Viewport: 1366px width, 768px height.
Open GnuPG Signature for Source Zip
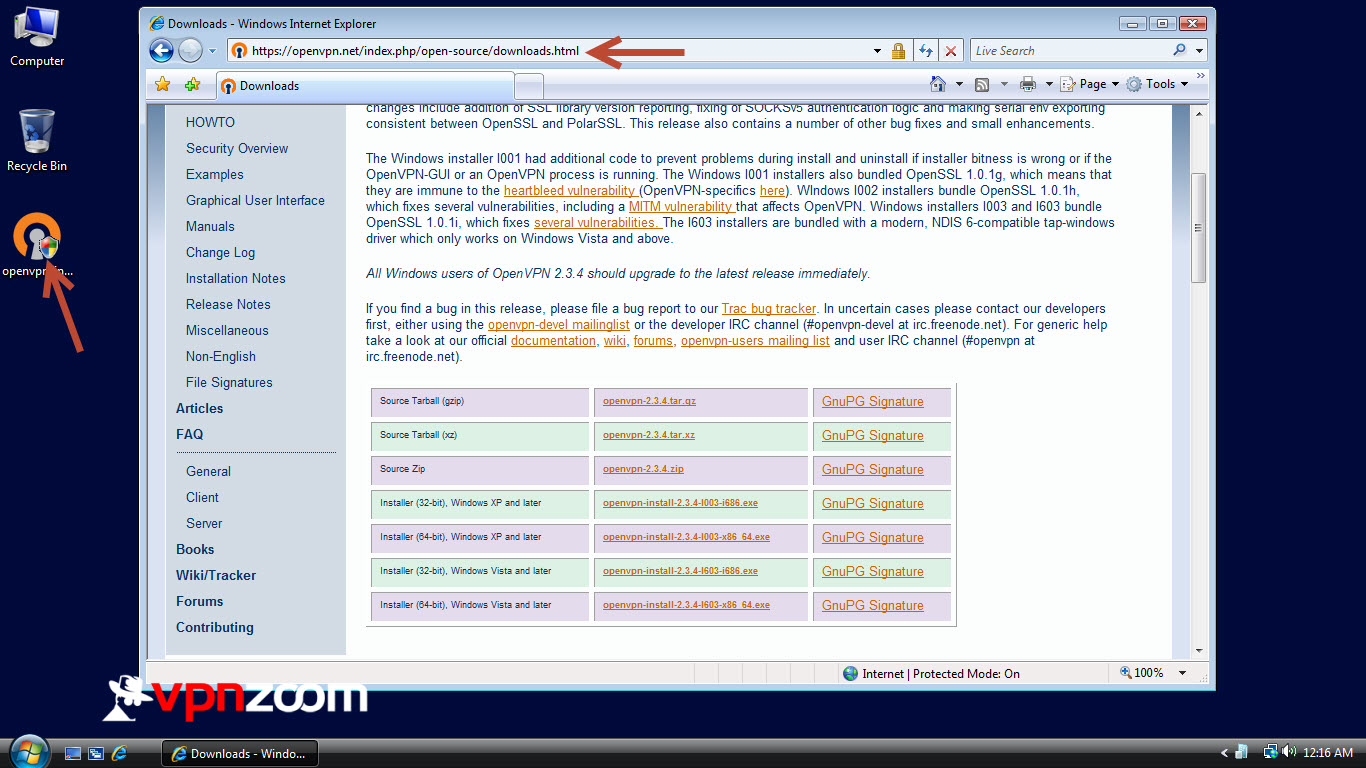(x=872, y=469)
